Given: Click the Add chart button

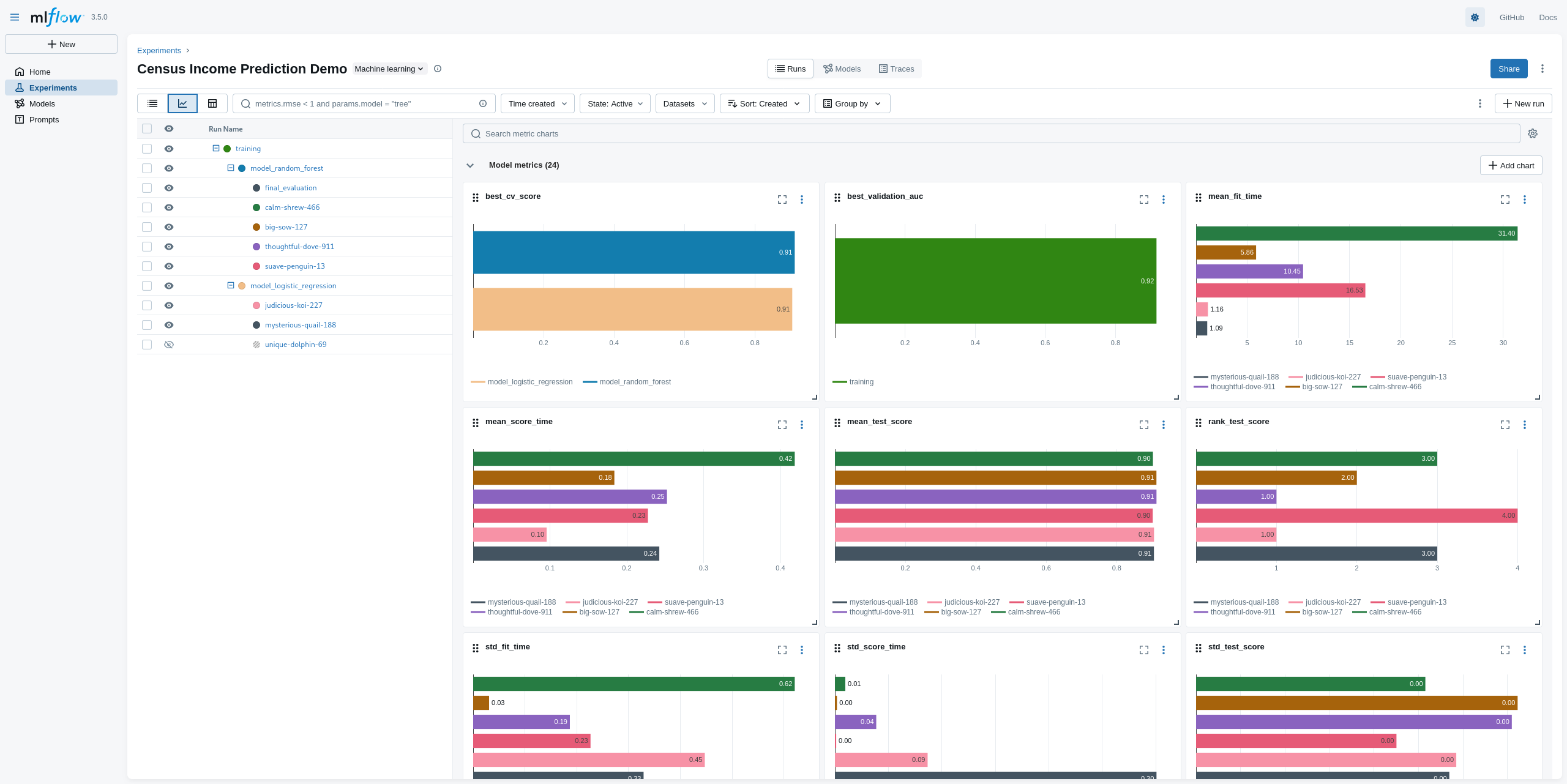Looking at the screenshot, I should tap(1511, 165).
